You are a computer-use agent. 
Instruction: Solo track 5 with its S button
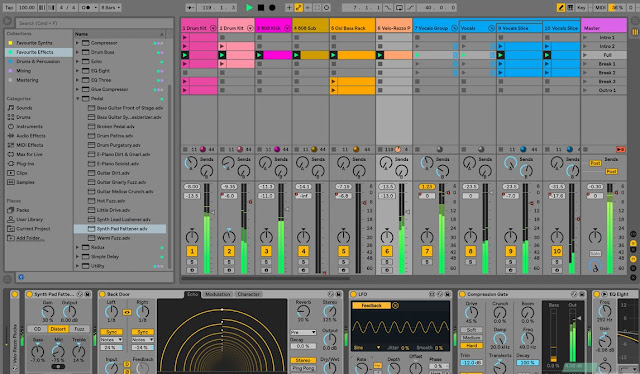(x=343, y=262)
